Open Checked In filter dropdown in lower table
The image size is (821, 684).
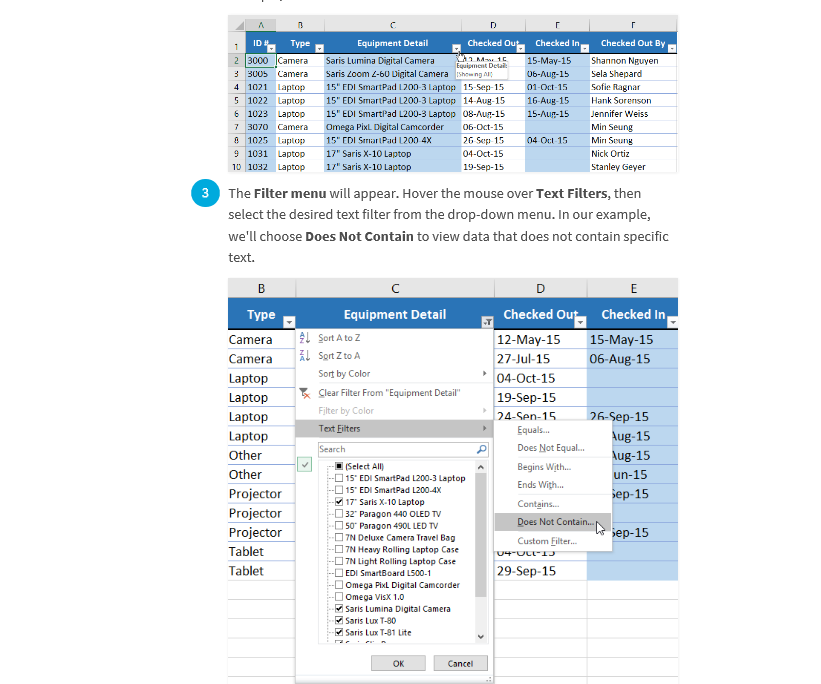pos(673,322)
